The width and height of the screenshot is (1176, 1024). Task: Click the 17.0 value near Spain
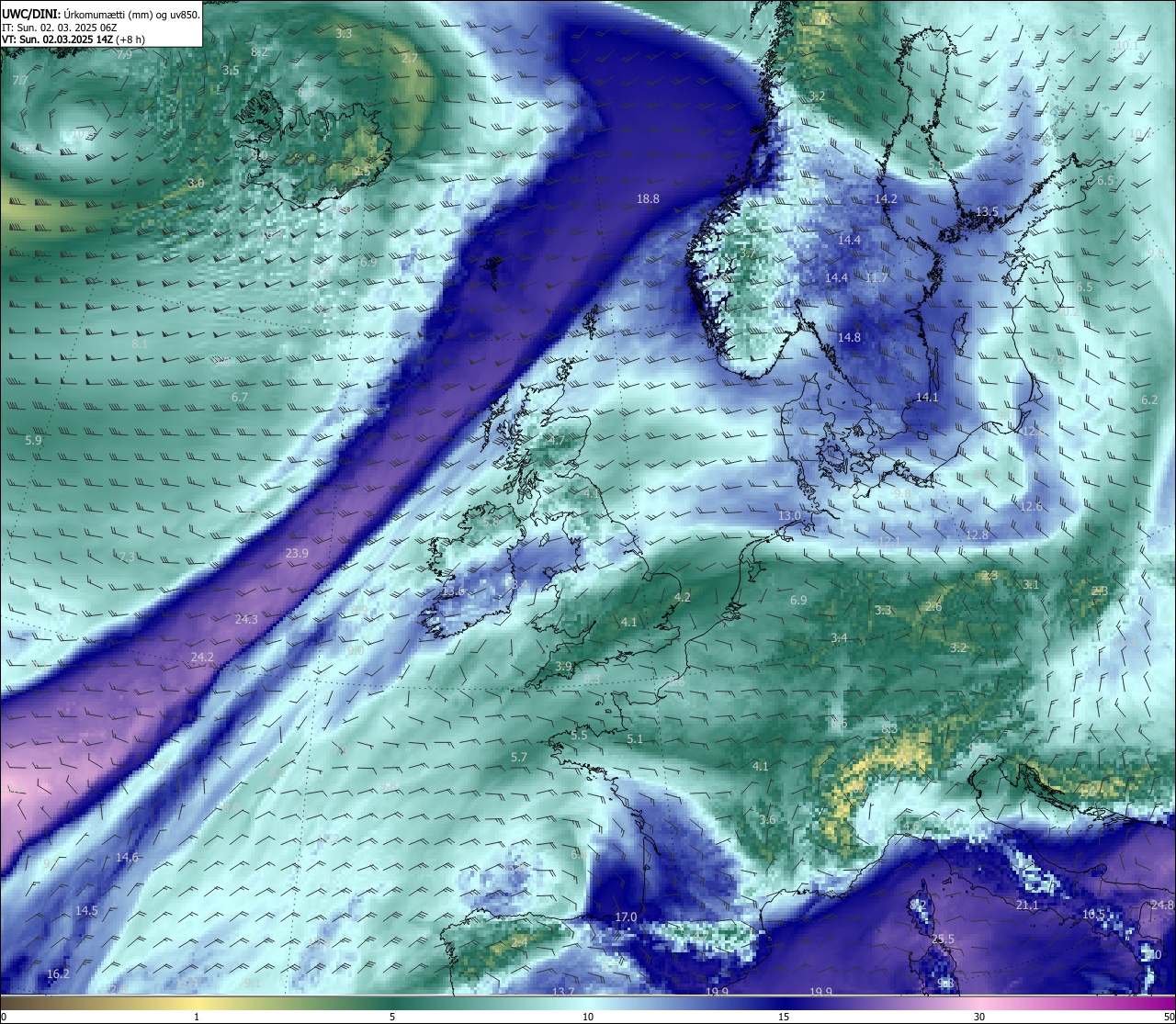tap(626, 917)
